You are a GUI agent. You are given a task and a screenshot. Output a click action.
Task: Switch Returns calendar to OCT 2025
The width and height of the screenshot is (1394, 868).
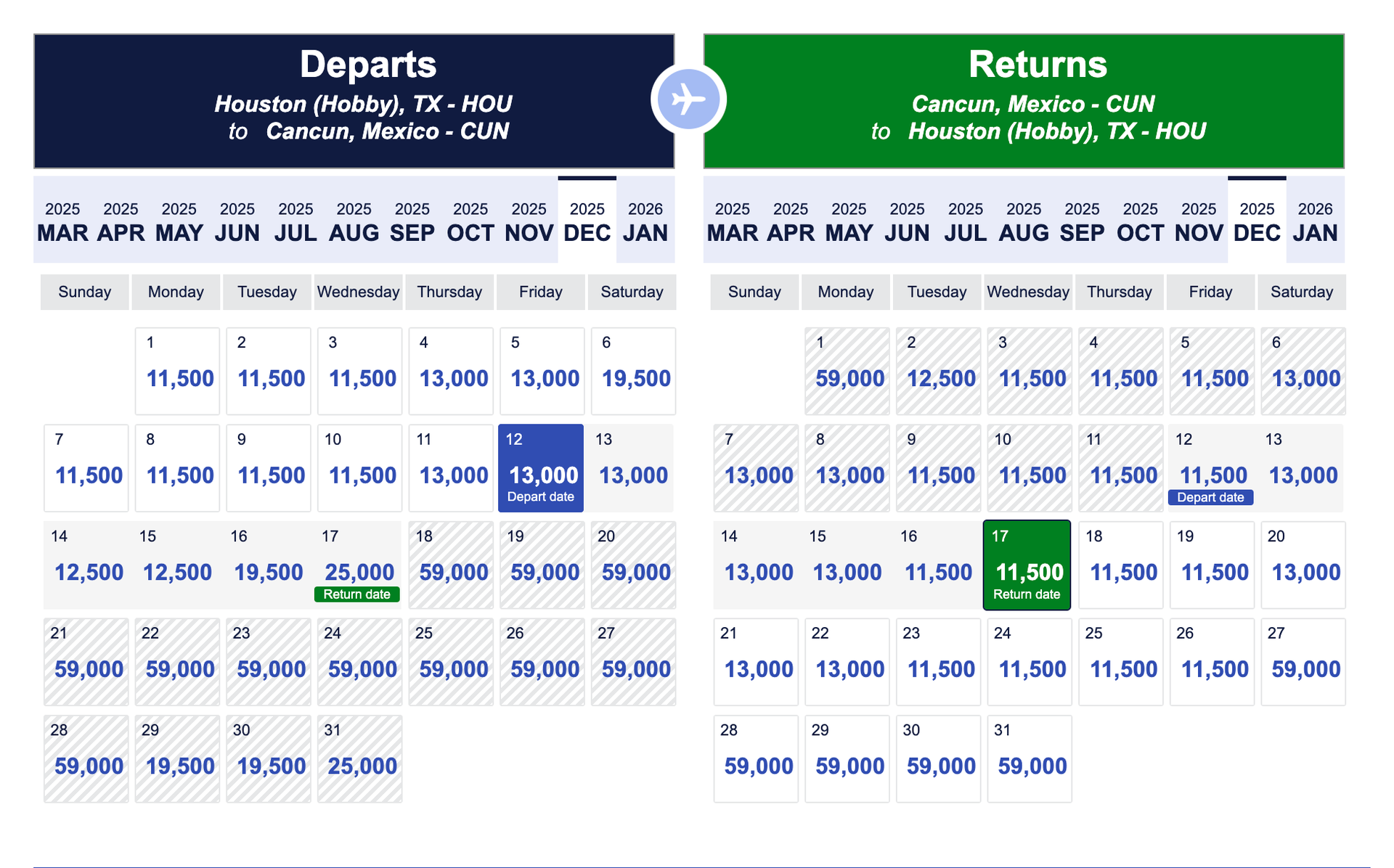pyautogui.click(x=1141, y=221)
